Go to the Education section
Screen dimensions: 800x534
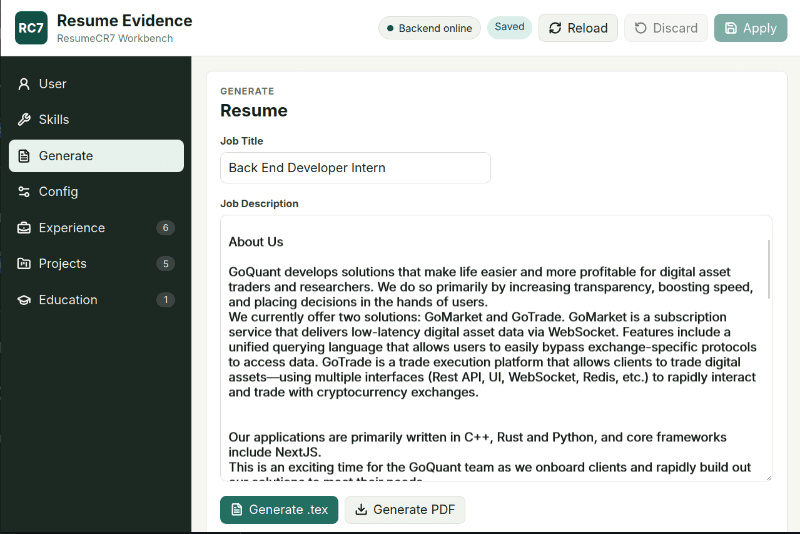pyautogui.click(x=96, y=300)
